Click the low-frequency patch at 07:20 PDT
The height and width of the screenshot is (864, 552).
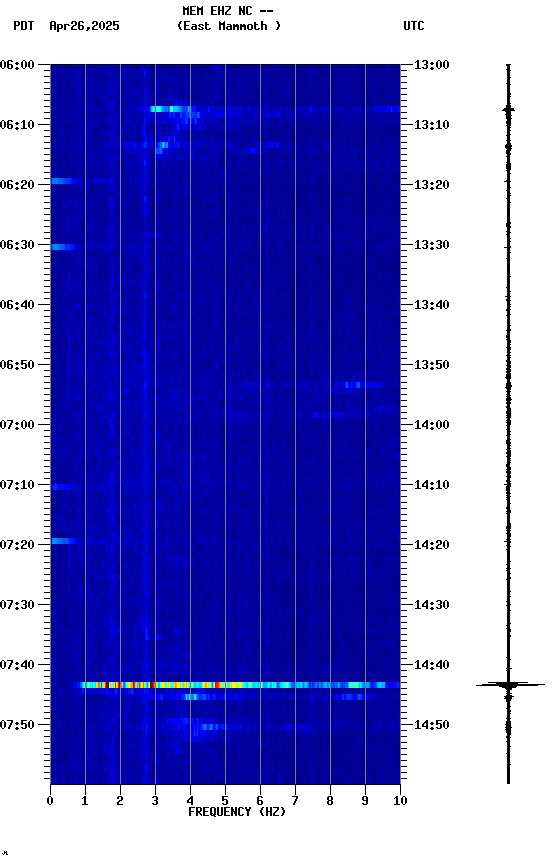(64, 541)
